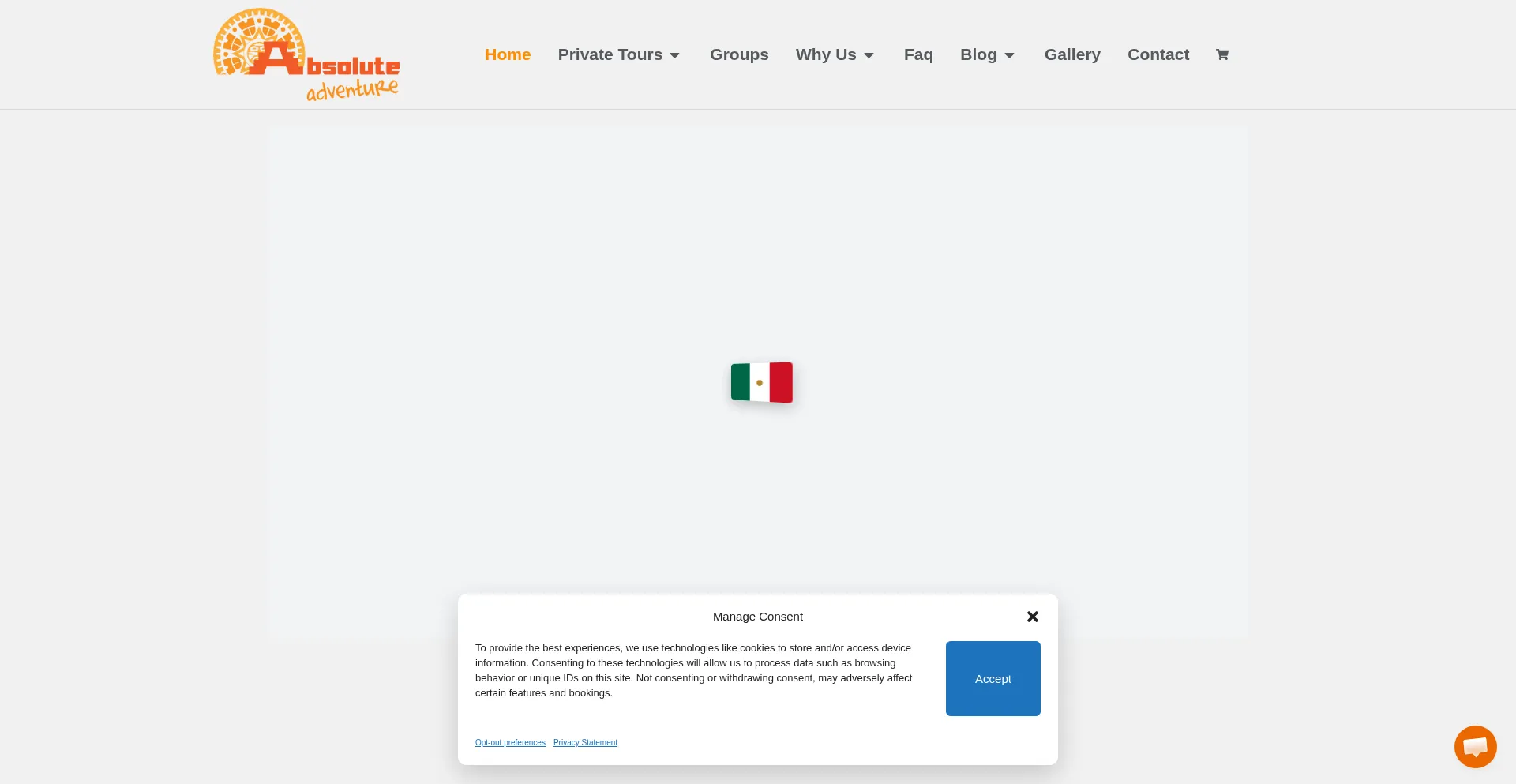Select the Blog menu label

pos(978,54)
